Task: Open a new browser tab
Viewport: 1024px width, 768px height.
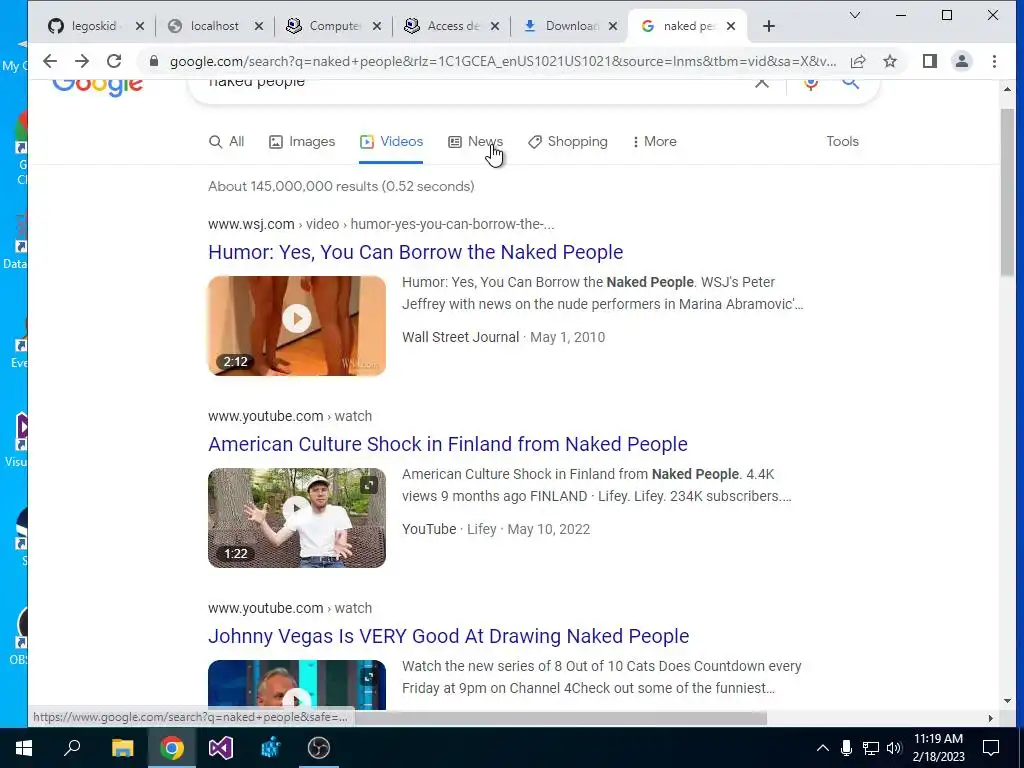Action: (x=769, y=26)
